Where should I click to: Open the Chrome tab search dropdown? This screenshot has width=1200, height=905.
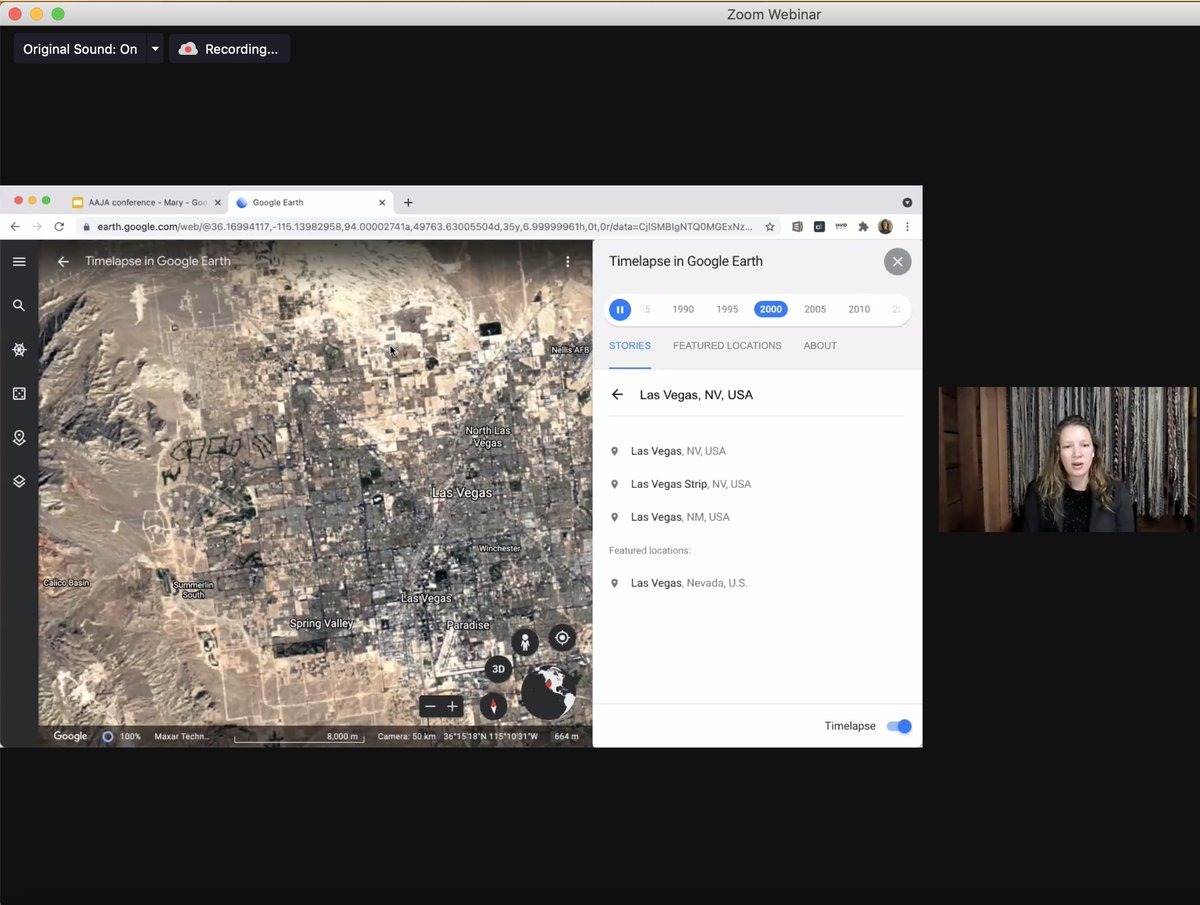[907, 203]
